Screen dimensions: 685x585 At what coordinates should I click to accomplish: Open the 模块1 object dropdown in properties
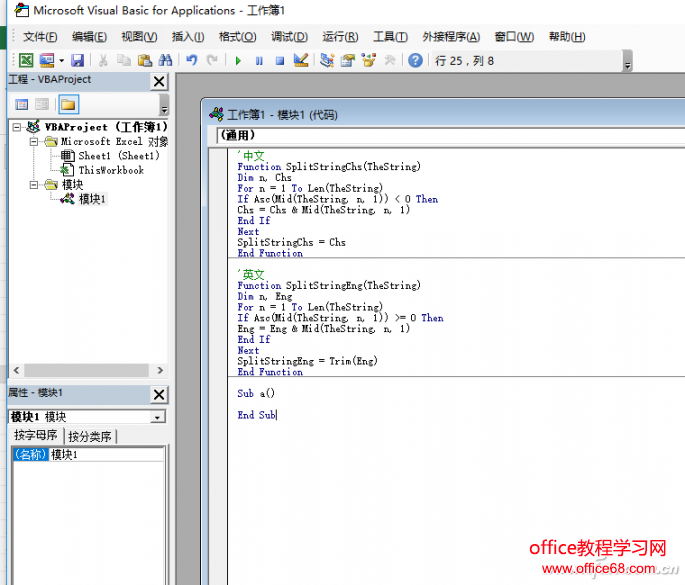pyautogui.click(x=158, y=417)
